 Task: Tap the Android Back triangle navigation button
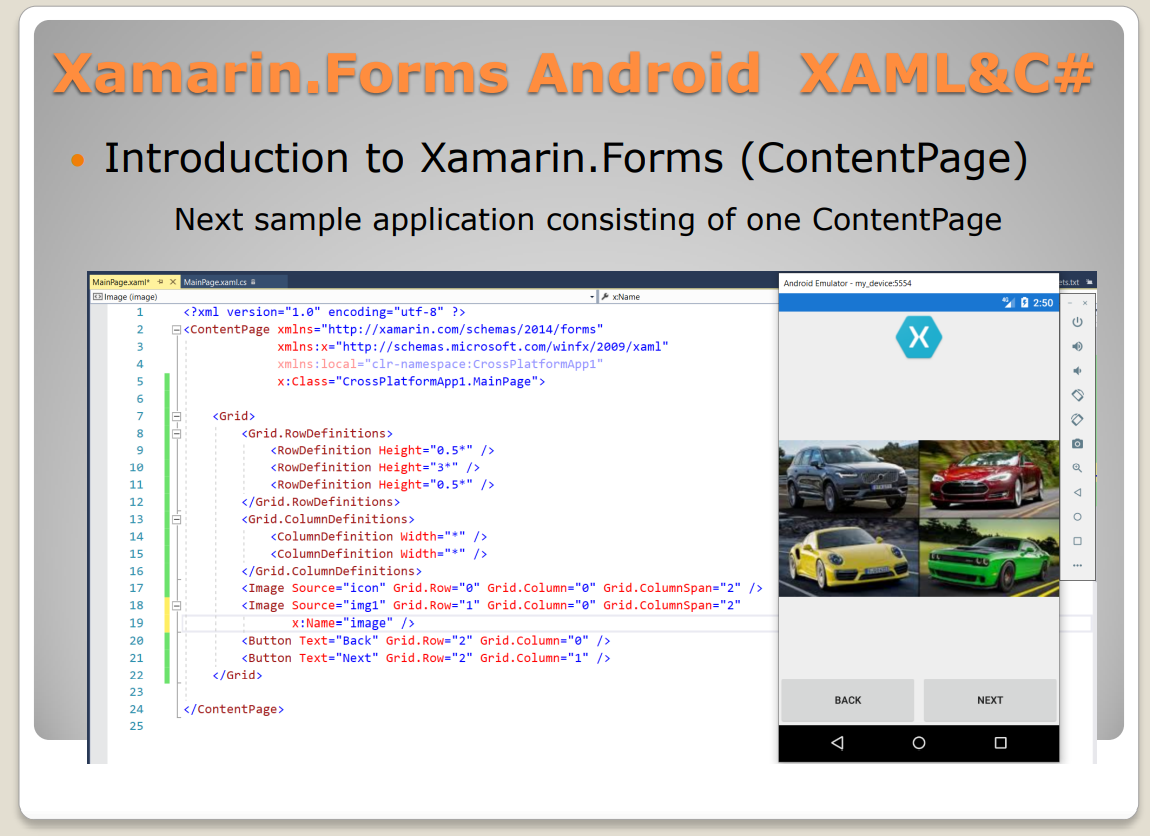(x=838, y=743)
